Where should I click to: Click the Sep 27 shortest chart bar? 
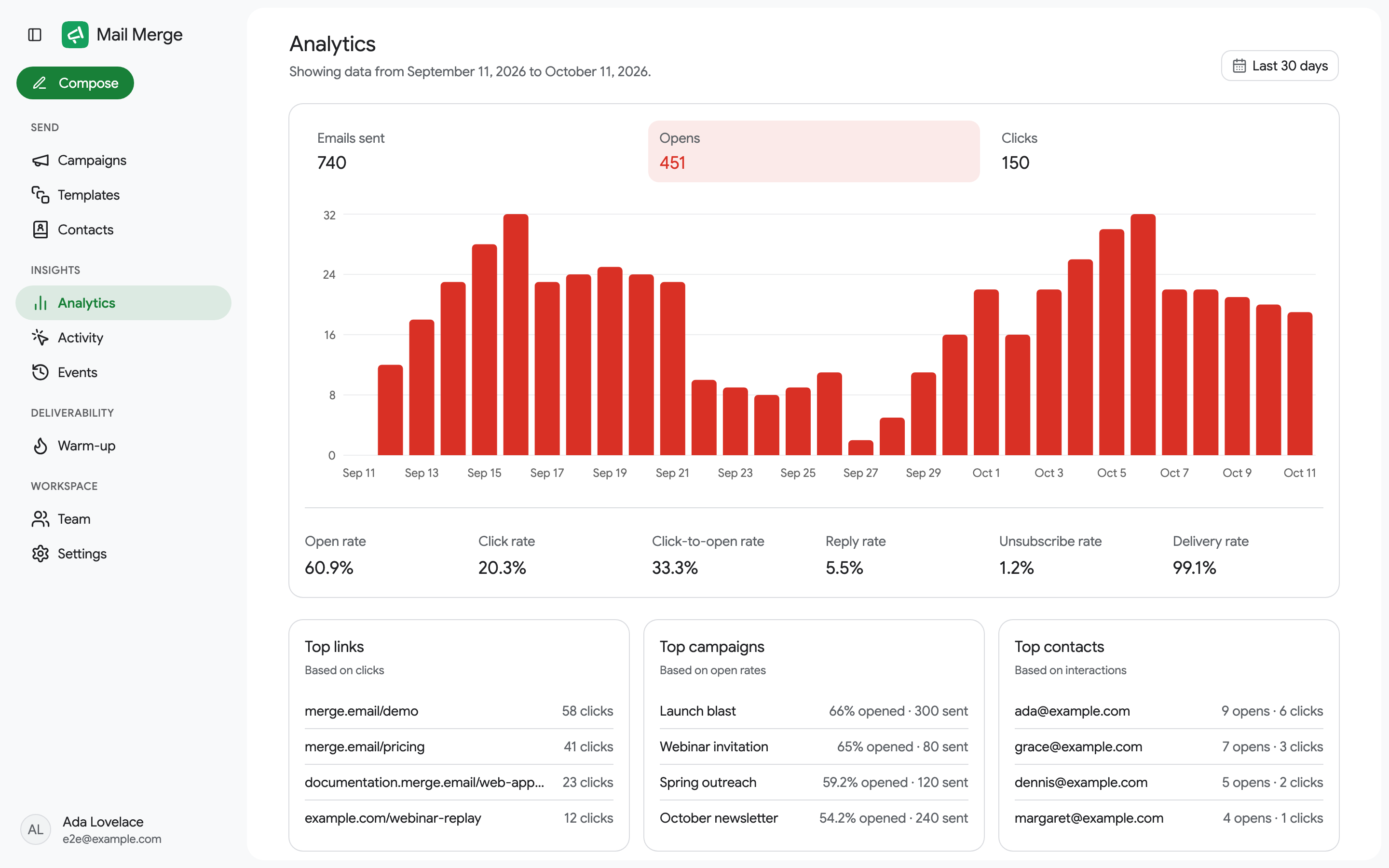click(861, 448)
